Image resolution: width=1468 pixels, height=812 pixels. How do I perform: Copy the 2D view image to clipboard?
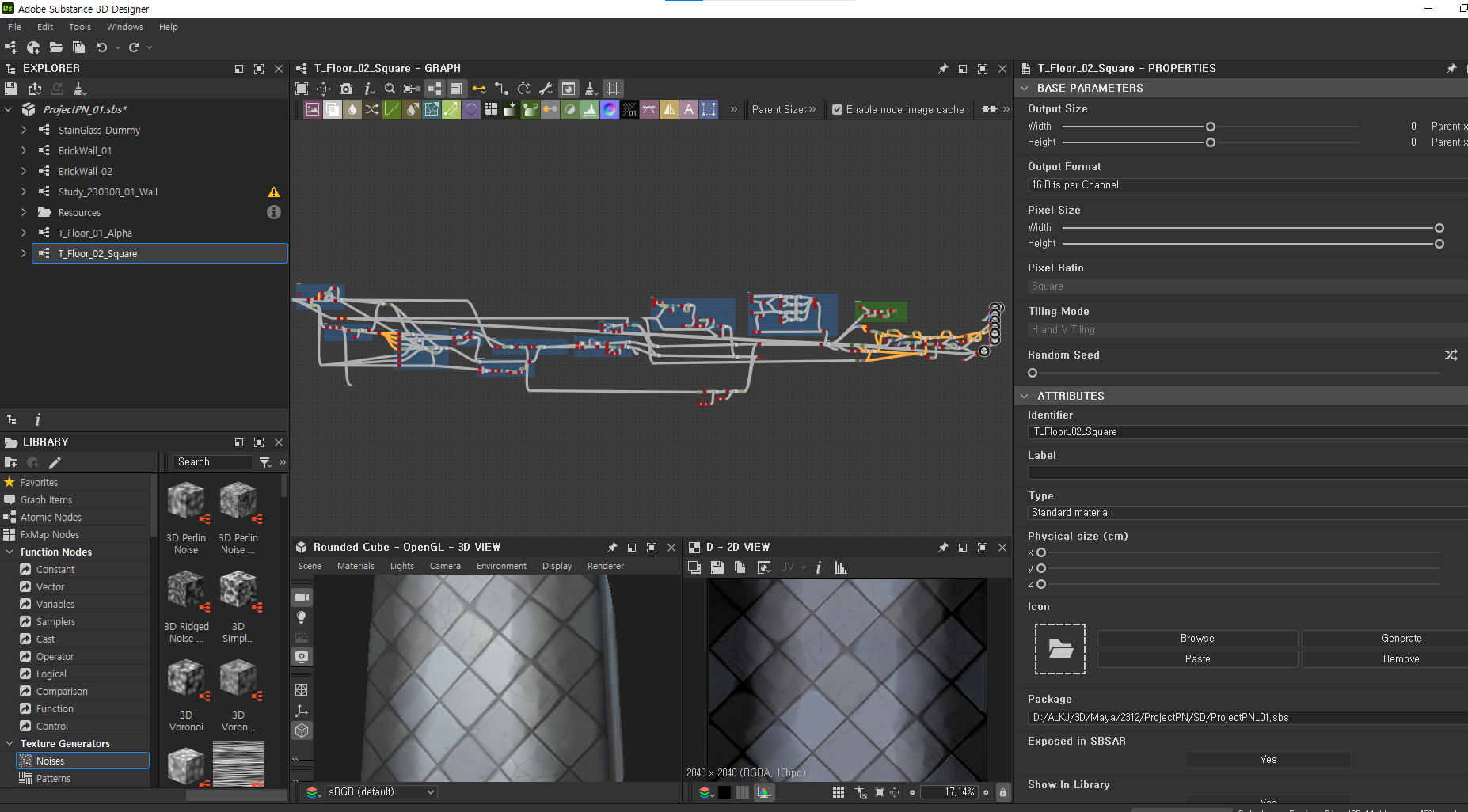(x=740, y=567)
